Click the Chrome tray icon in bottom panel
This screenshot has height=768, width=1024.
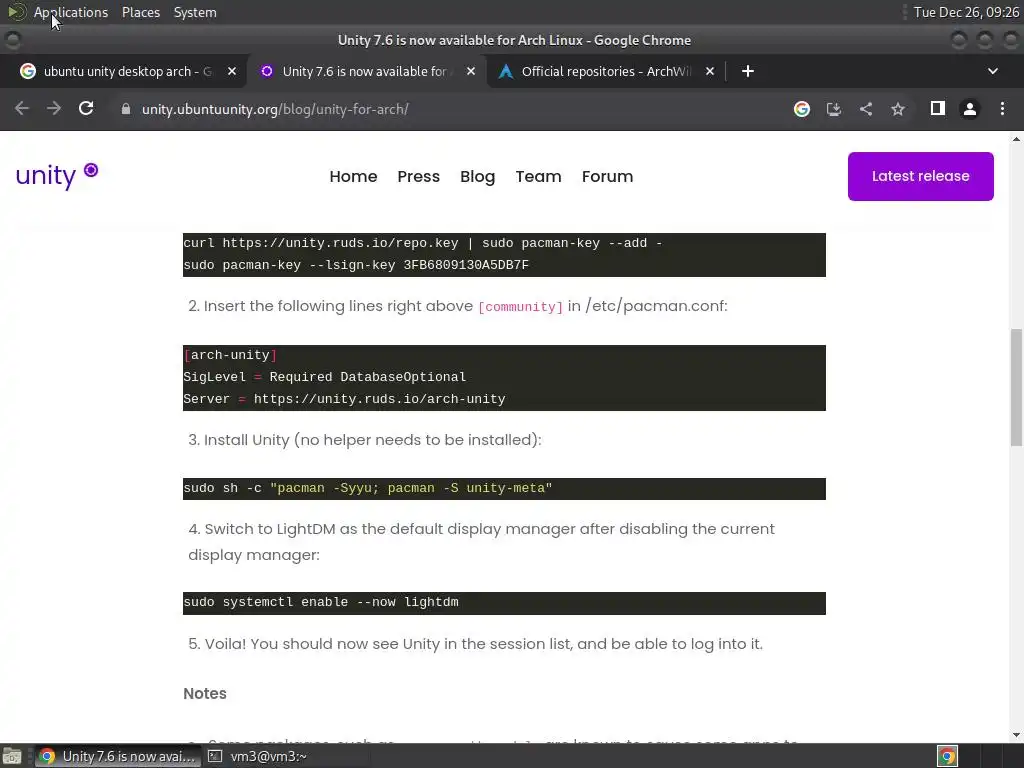point(948,756)
